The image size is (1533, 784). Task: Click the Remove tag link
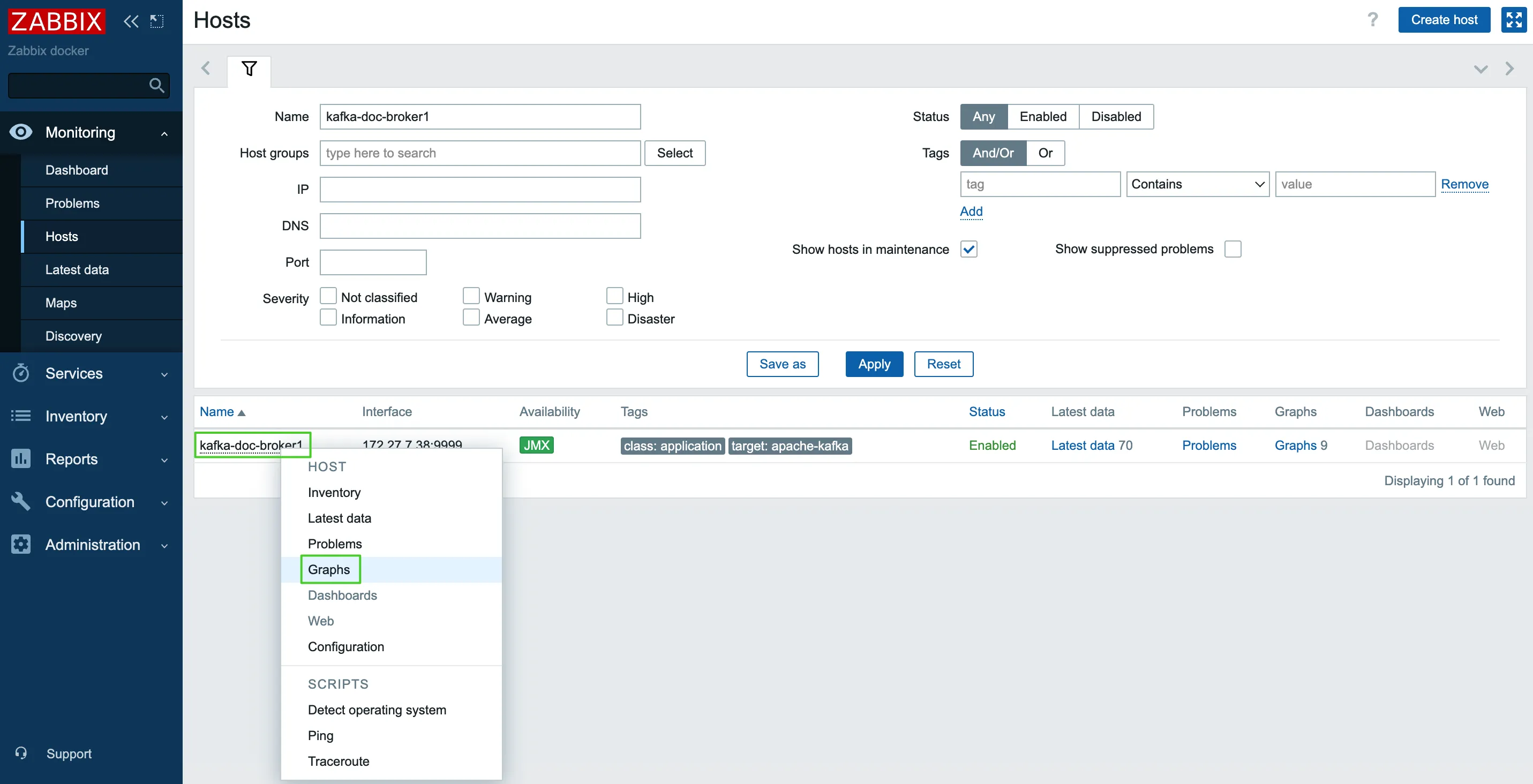(1464, 184)
